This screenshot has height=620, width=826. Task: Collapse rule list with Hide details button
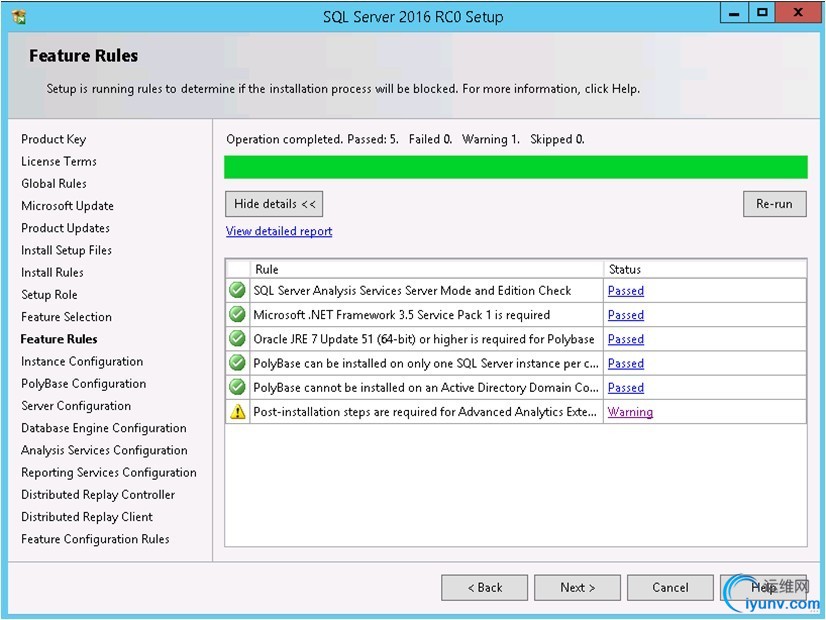tap(274, 204)
